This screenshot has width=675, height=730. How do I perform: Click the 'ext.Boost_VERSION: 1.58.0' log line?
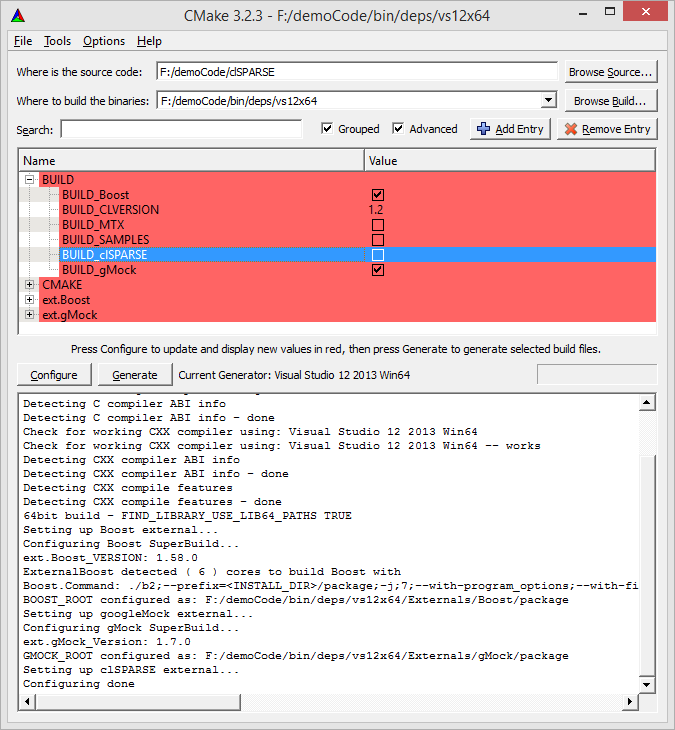110,558
